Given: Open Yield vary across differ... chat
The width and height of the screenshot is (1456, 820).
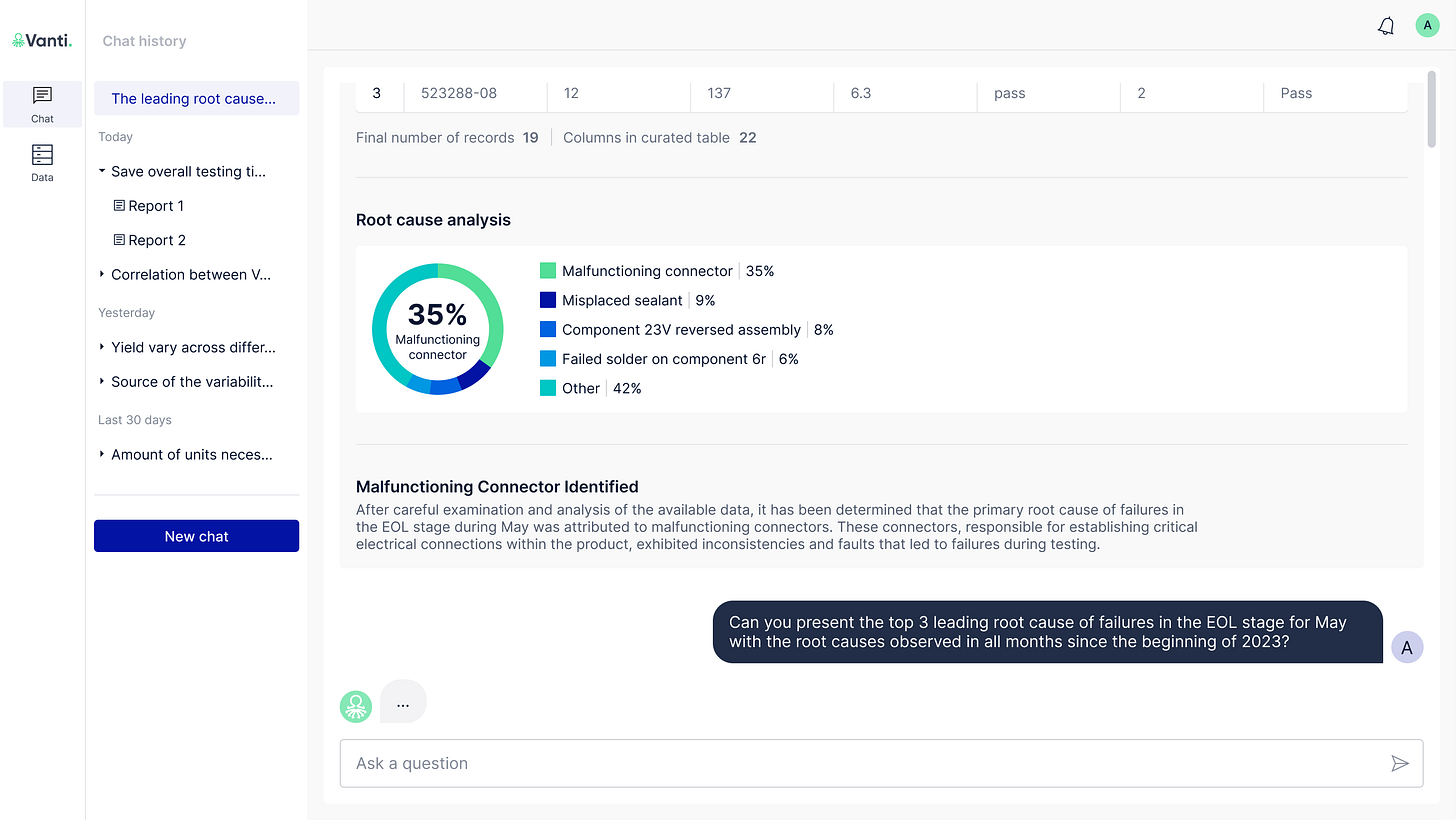Looking at the screenshot, I should point(193,347).
